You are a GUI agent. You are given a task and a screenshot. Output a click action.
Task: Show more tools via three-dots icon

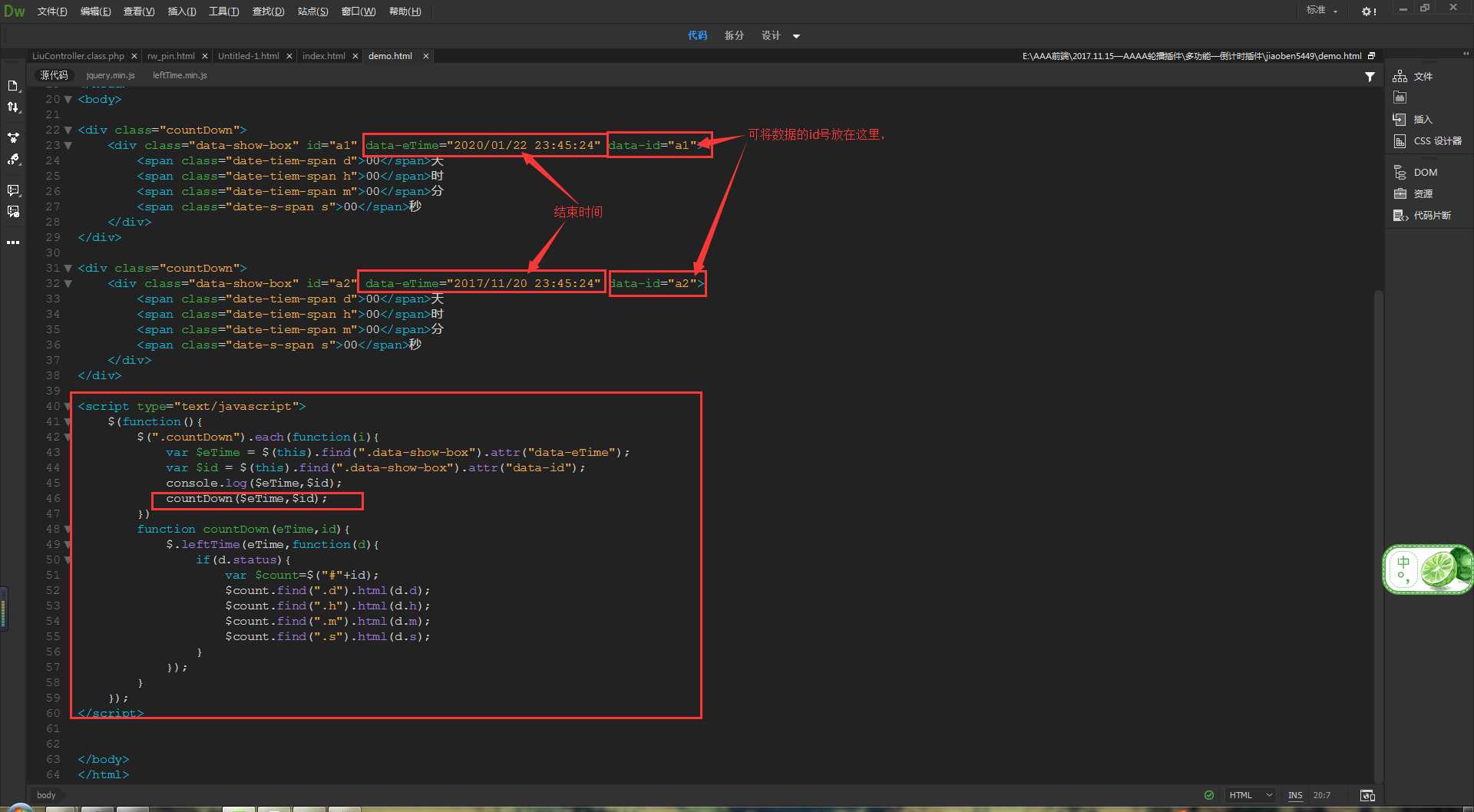(x=13, y=243)
